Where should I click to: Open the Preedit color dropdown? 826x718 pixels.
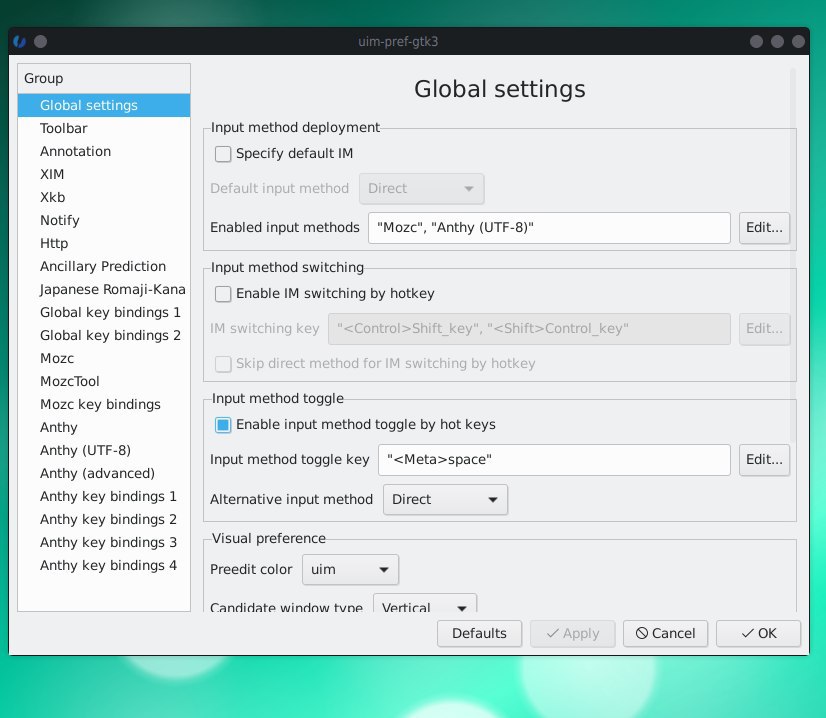(350, 569)
